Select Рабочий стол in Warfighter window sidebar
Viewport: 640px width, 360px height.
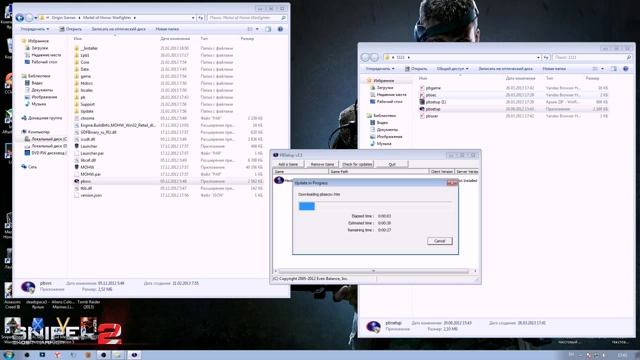click(42, 62)
